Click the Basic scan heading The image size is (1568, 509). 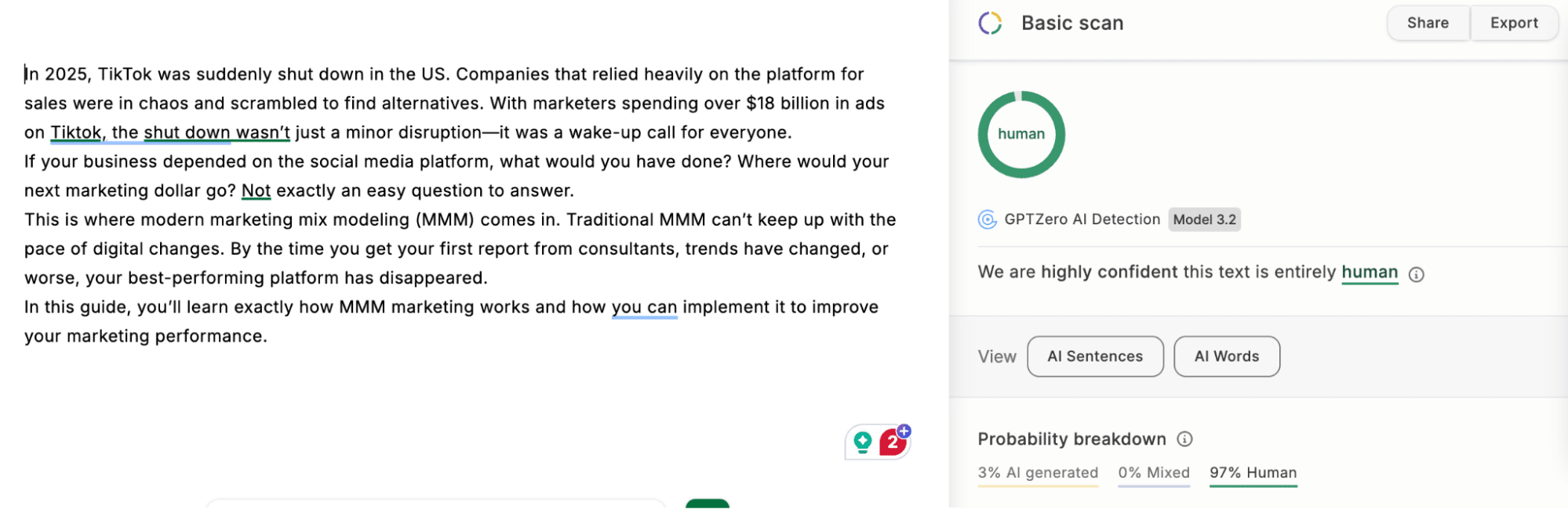coord(1072,24)
